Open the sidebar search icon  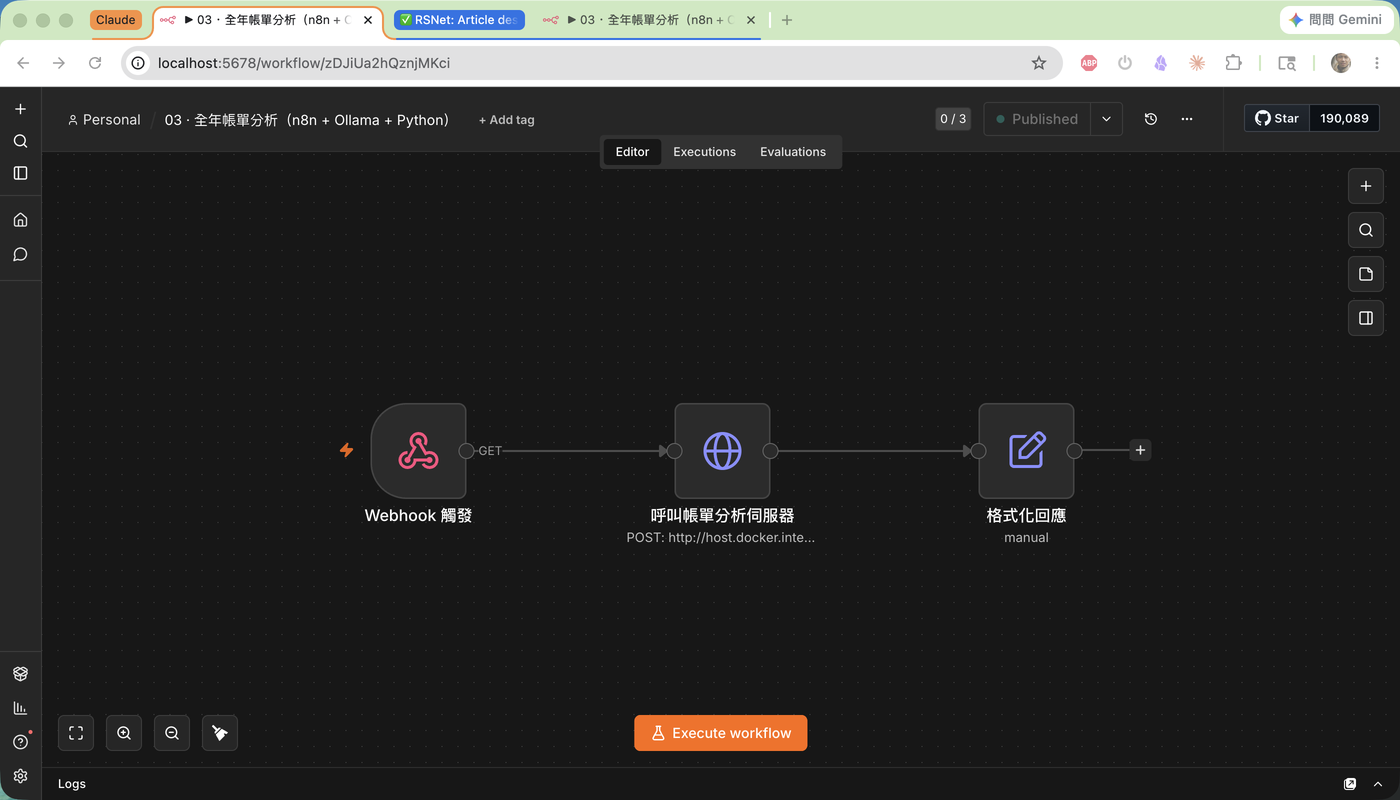pos(20,141)
